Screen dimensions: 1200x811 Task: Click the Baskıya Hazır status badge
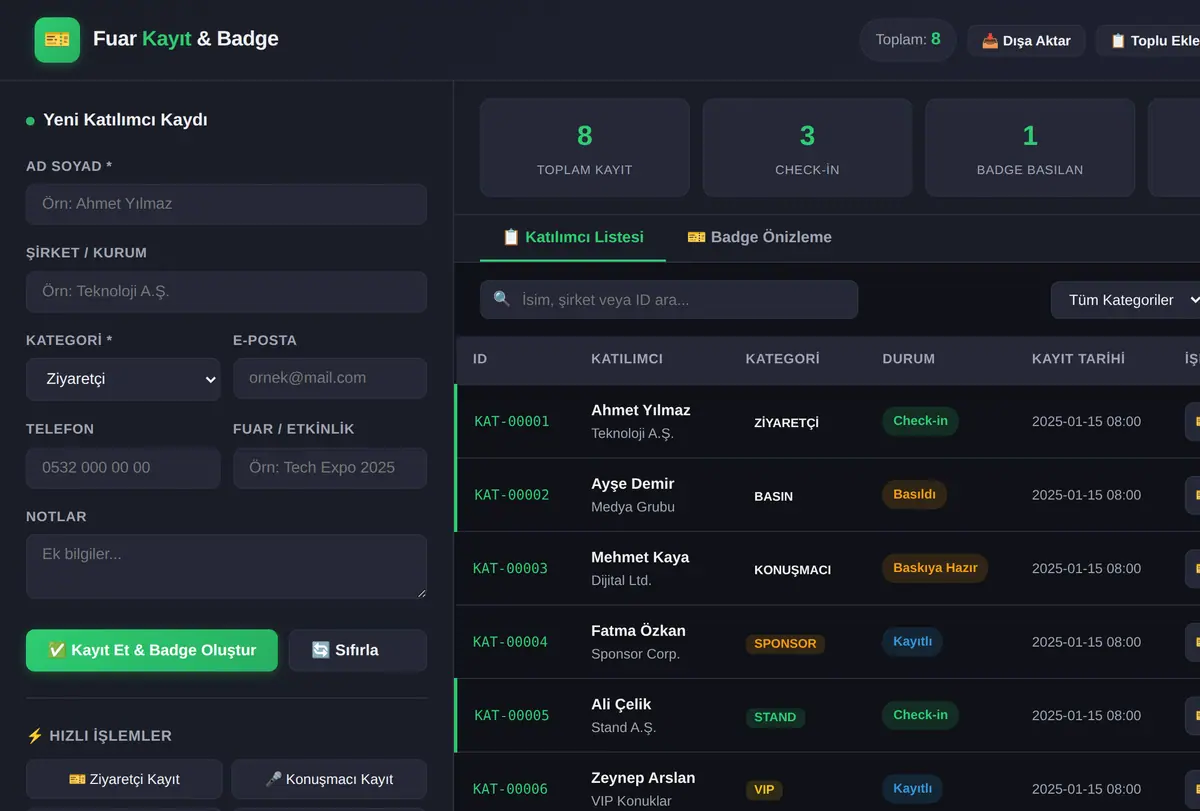[x=935, y=568]
